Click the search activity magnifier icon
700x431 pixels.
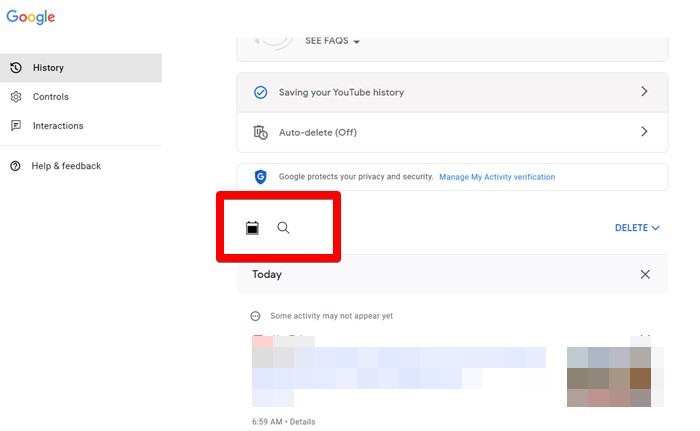coord(283,228)
